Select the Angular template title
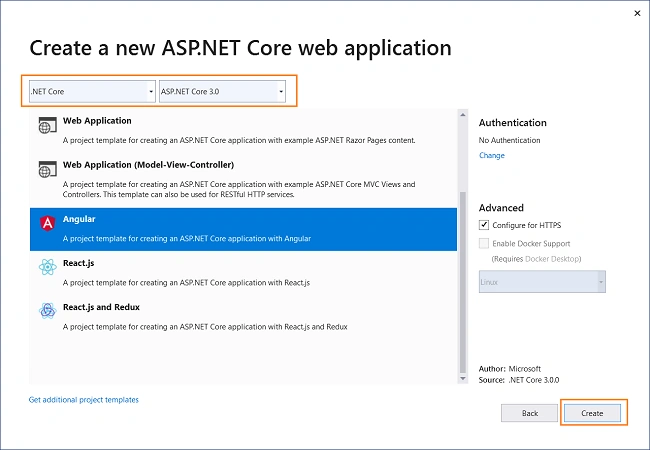The height and width of the screenshot is (450, 650). coord(79,219)
